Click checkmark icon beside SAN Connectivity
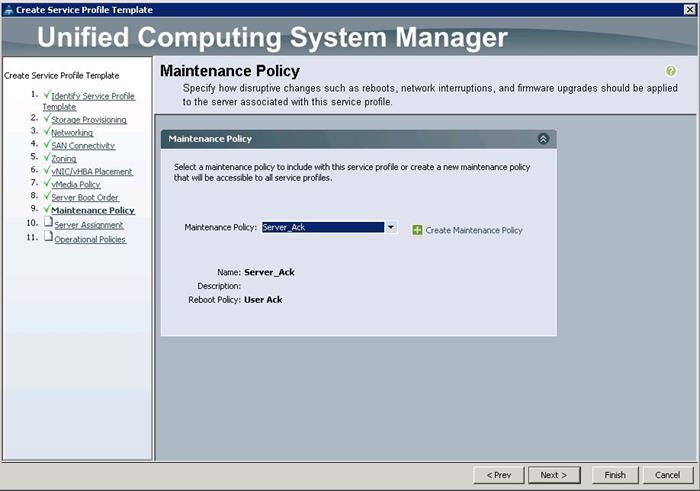The height and width of the screenshot is (491, 700). pyautogui.click(x=47, y=144)
